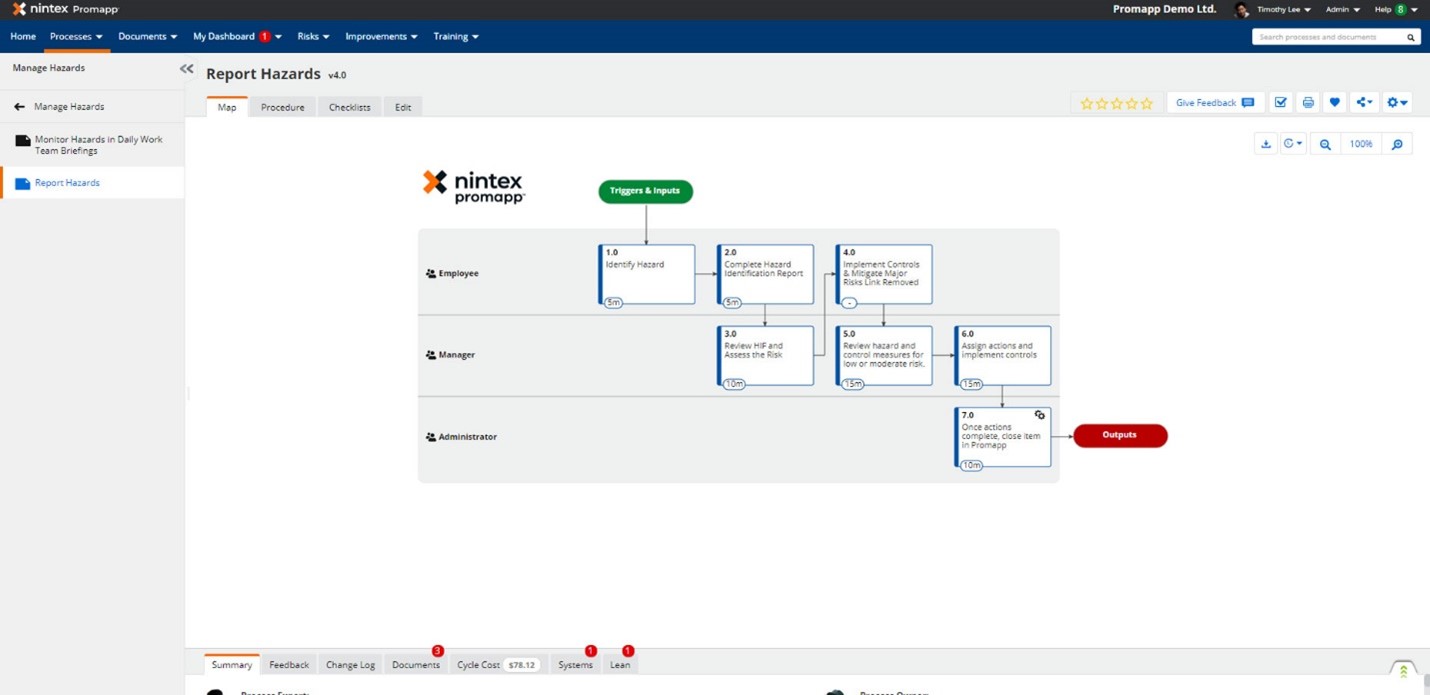Add process to favourites with heart icon

point(1334,103)
